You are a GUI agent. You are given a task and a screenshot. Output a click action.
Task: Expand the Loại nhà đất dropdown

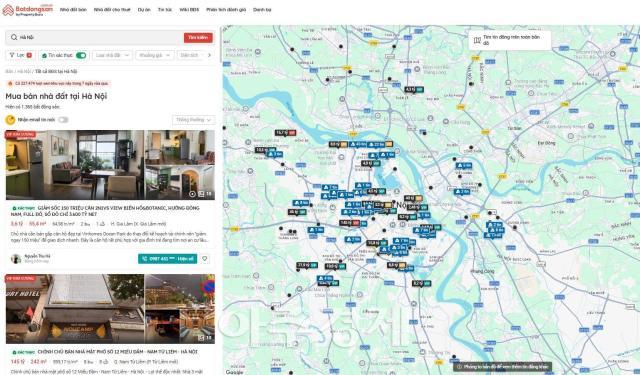pos(112,55)
